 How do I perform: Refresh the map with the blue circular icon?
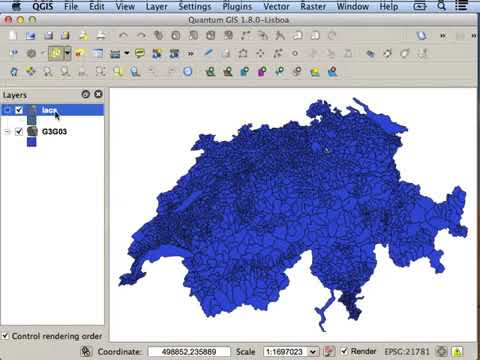[188, 71]
